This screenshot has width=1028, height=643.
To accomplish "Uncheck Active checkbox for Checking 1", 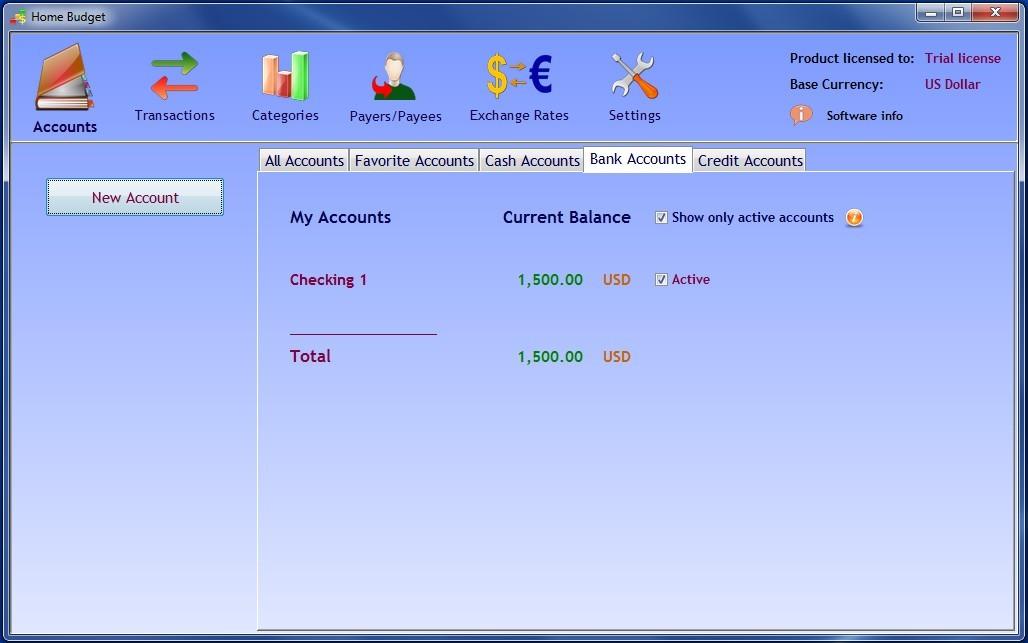I will (x=662, y=280).
